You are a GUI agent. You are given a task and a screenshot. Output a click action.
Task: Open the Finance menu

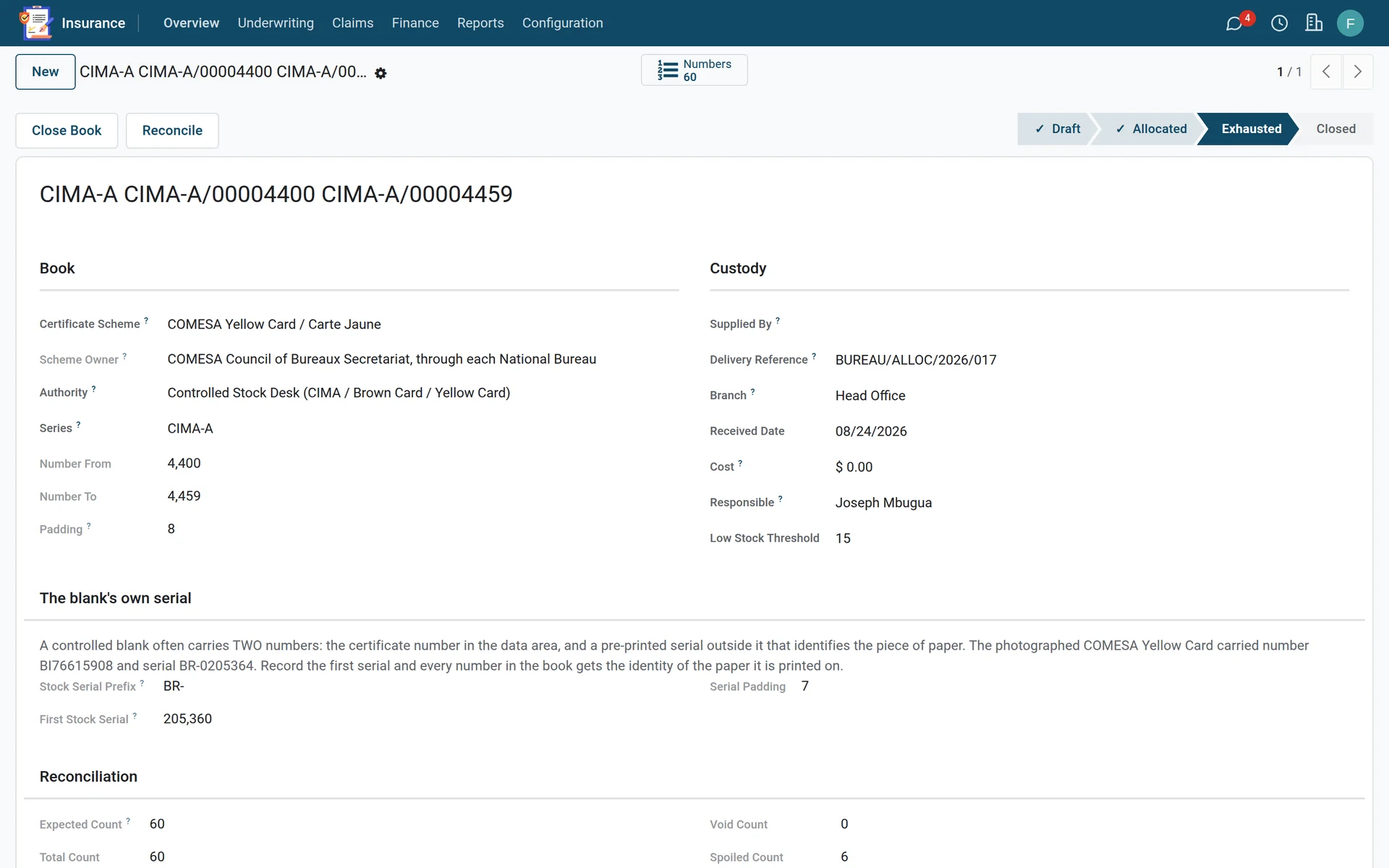[415, 23]
